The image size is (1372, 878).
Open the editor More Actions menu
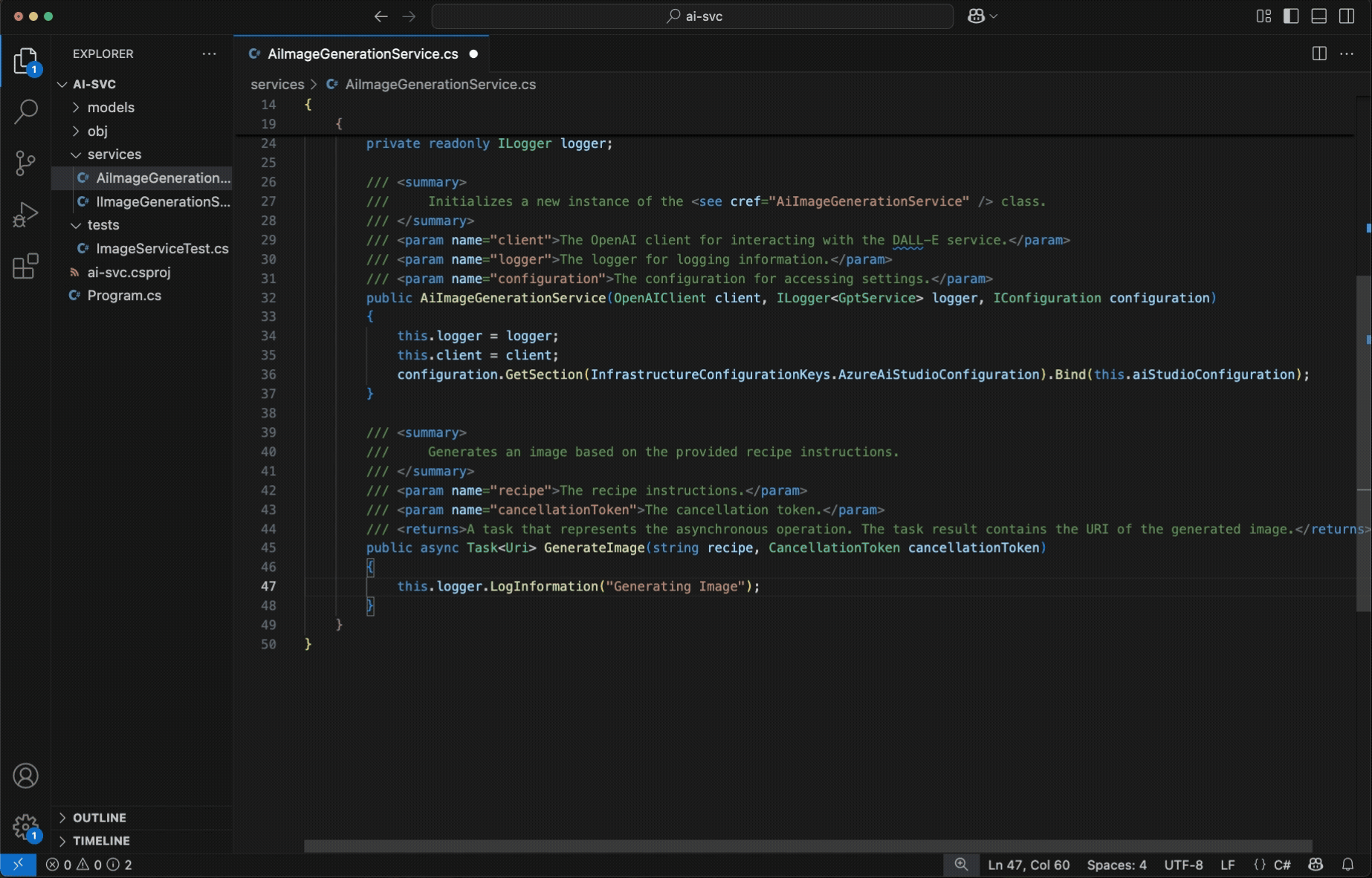pos(1347,53)
